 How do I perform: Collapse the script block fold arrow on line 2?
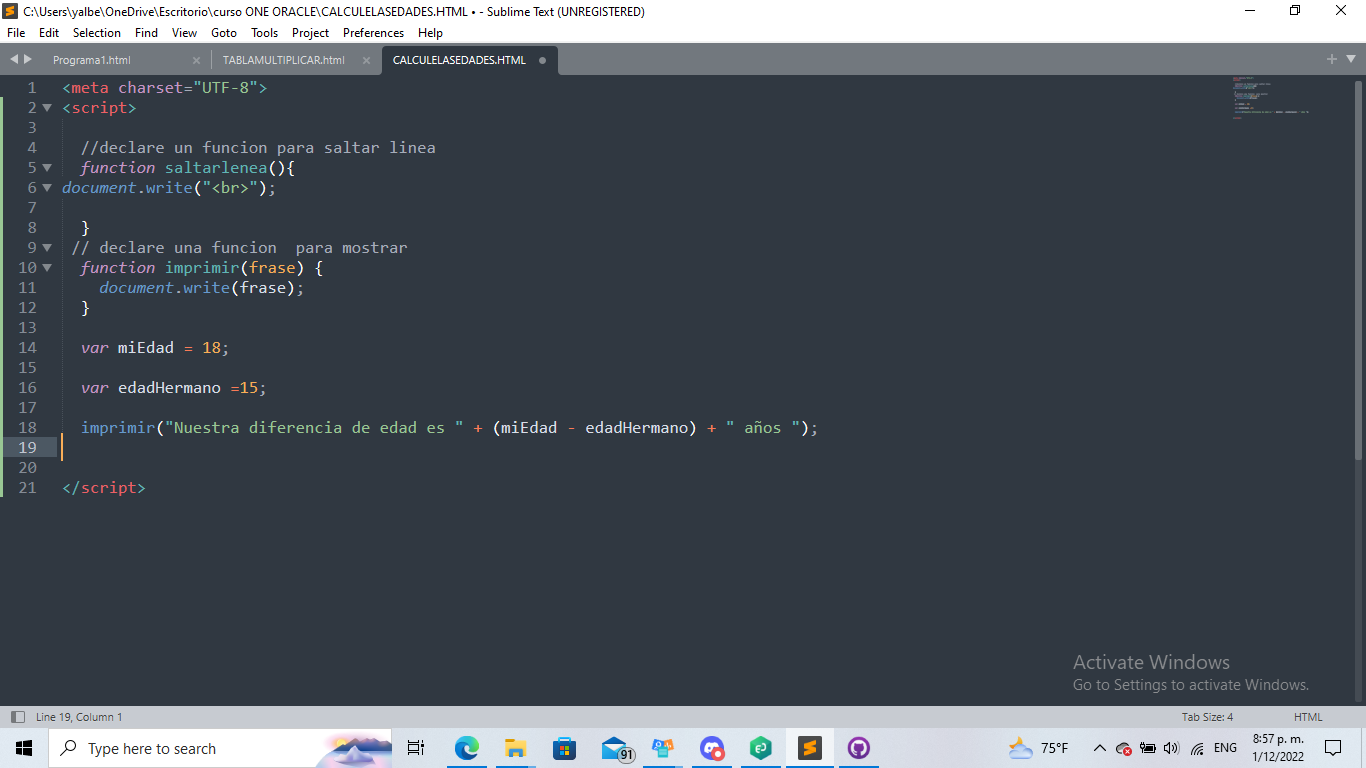[47, 108]
